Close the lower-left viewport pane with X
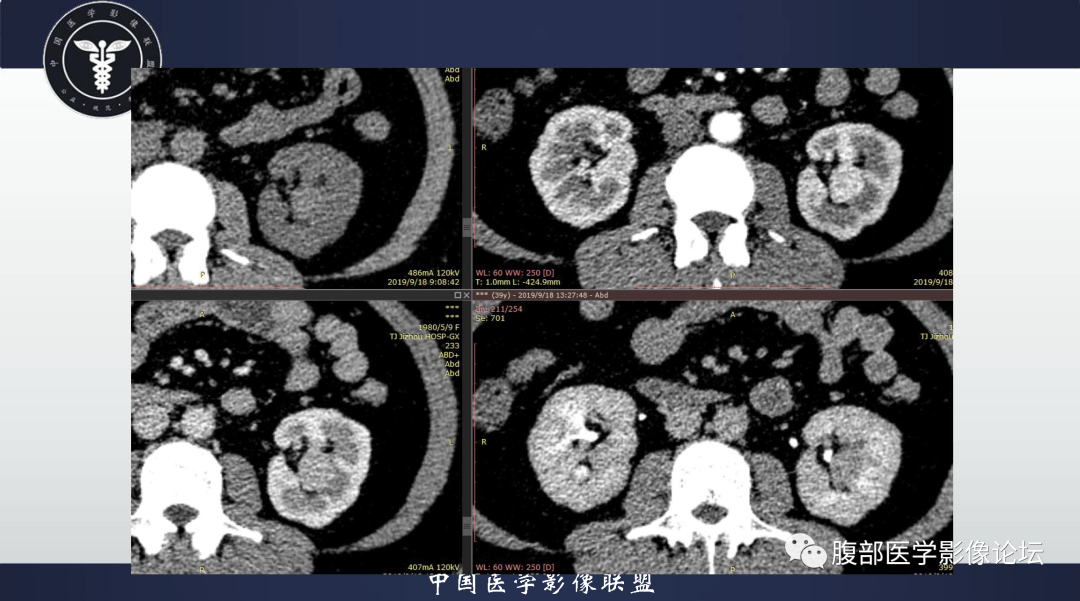 coord(466,295)
